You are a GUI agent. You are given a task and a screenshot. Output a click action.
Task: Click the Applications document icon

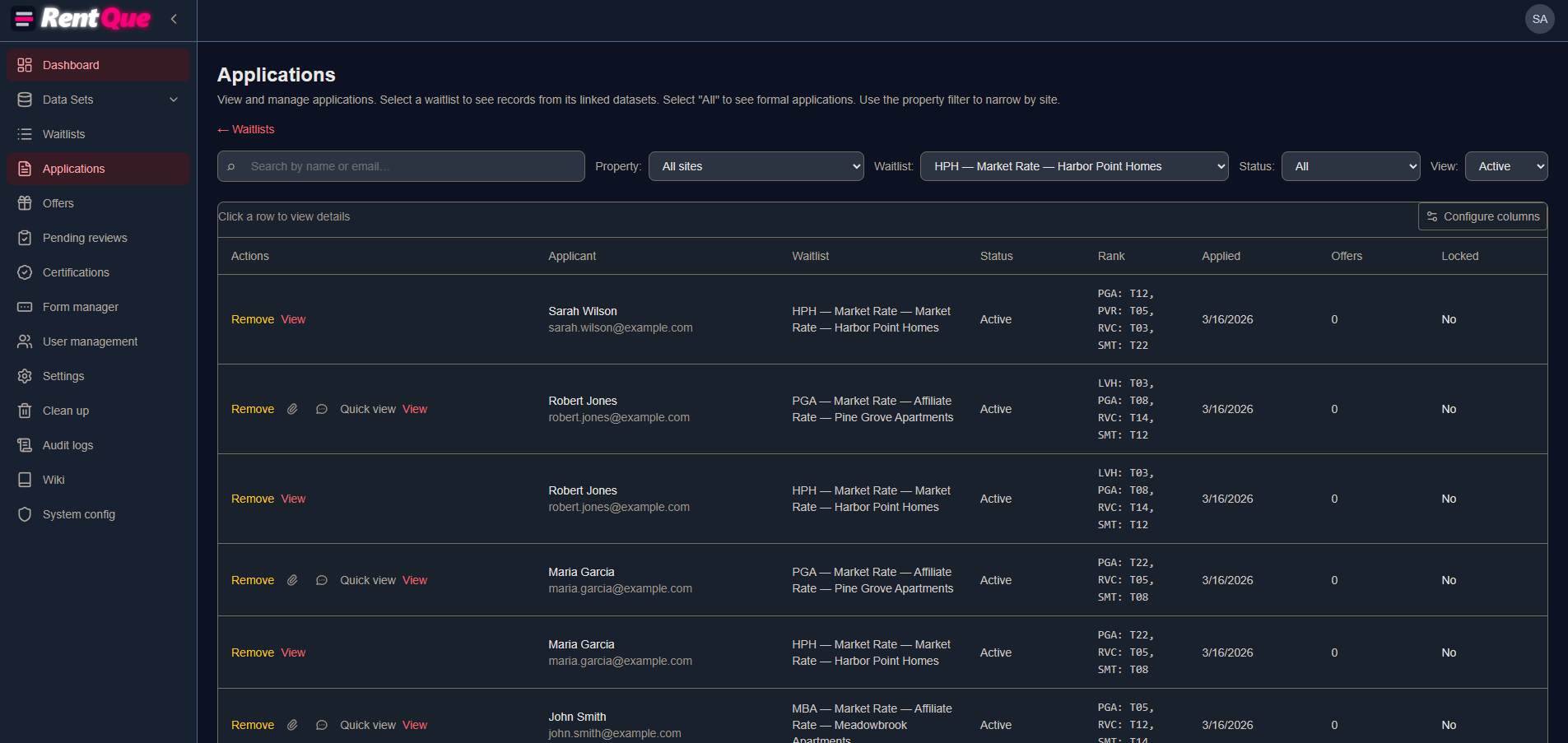tap(25, 169)
